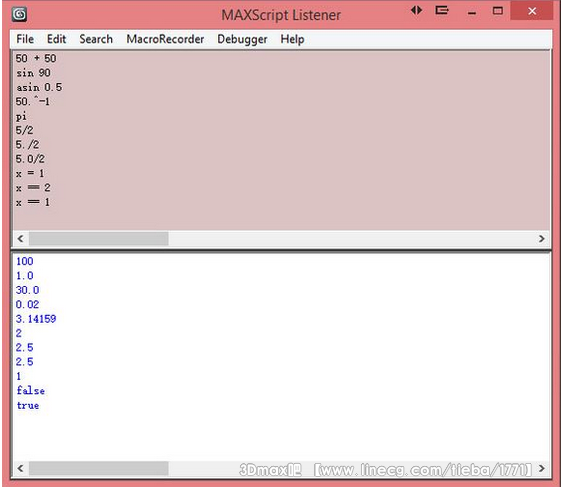561x487 pixels.
Task: Click the line '5./2'
Action: [28, 145]
